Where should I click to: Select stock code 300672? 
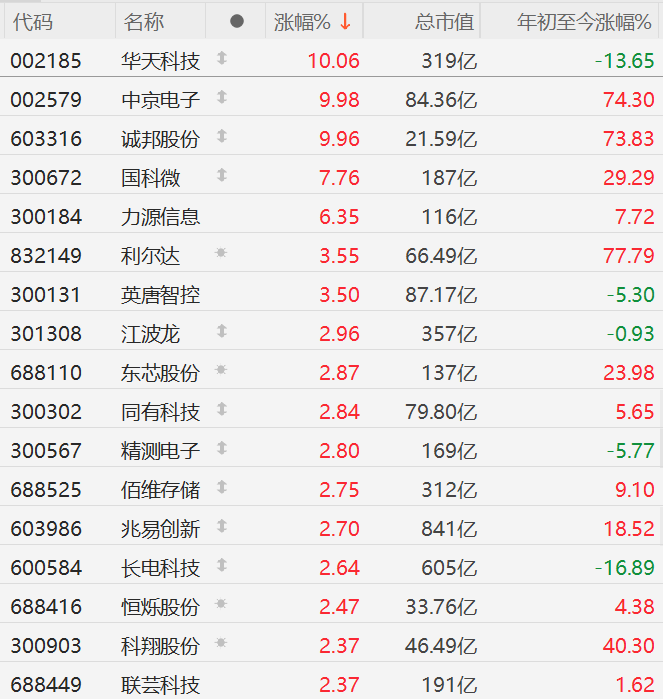pyautogui.click(x=46, y=178)
